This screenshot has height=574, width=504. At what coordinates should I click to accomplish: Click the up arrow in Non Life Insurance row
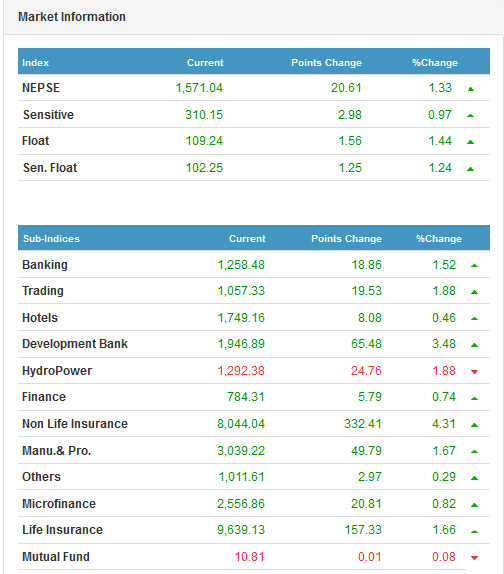(x=474, y=425)
